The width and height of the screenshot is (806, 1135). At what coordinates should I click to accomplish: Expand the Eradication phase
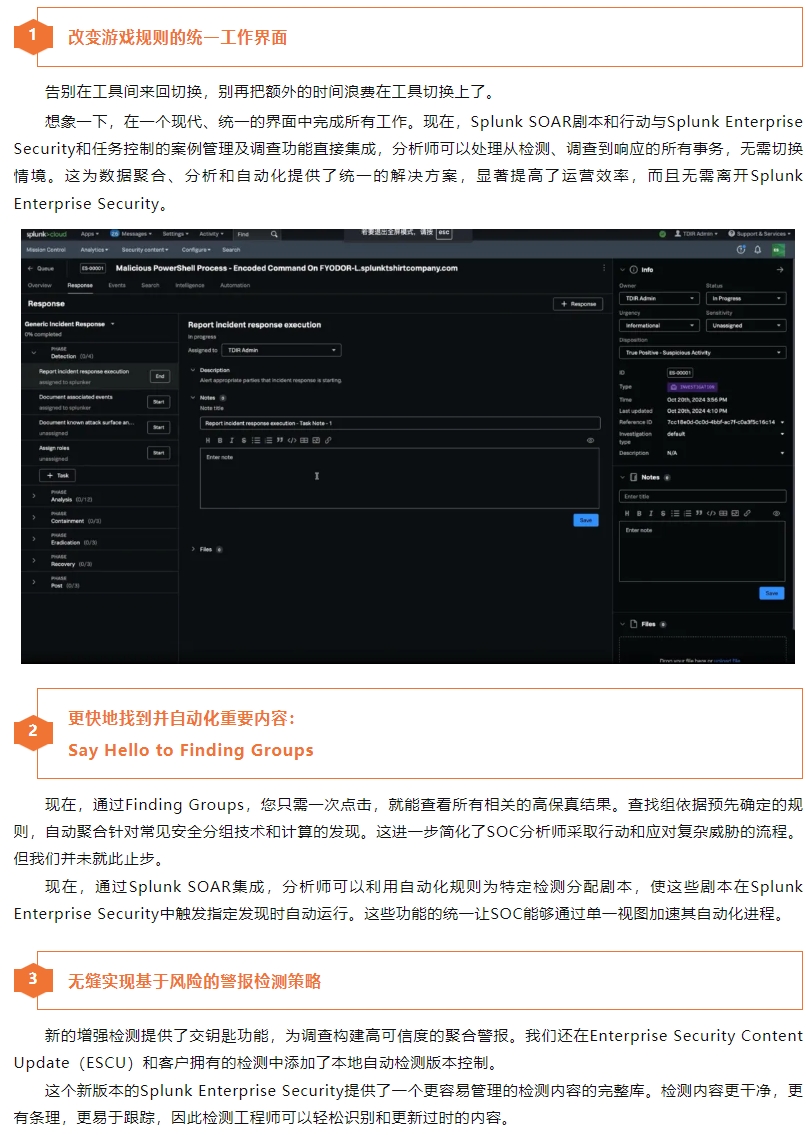click(34, 539)
